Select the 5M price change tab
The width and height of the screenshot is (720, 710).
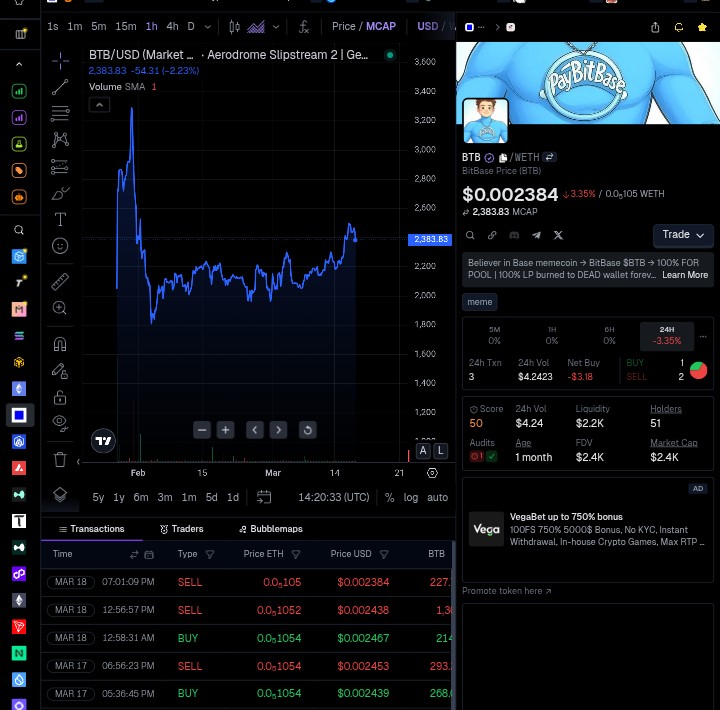(x=494, y=336)
